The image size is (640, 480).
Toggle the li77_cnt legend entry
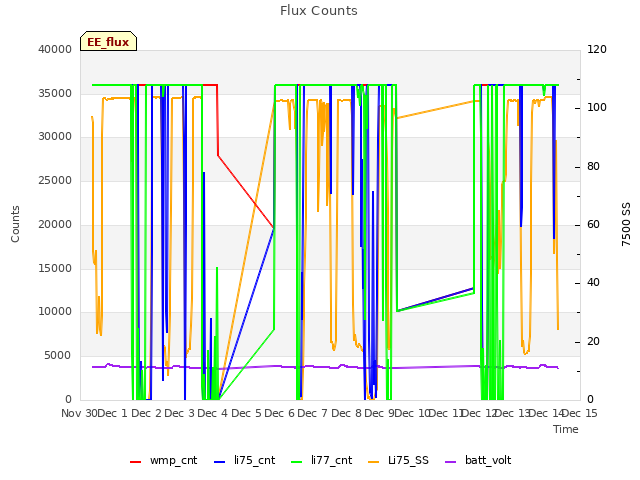click(321, 460)
